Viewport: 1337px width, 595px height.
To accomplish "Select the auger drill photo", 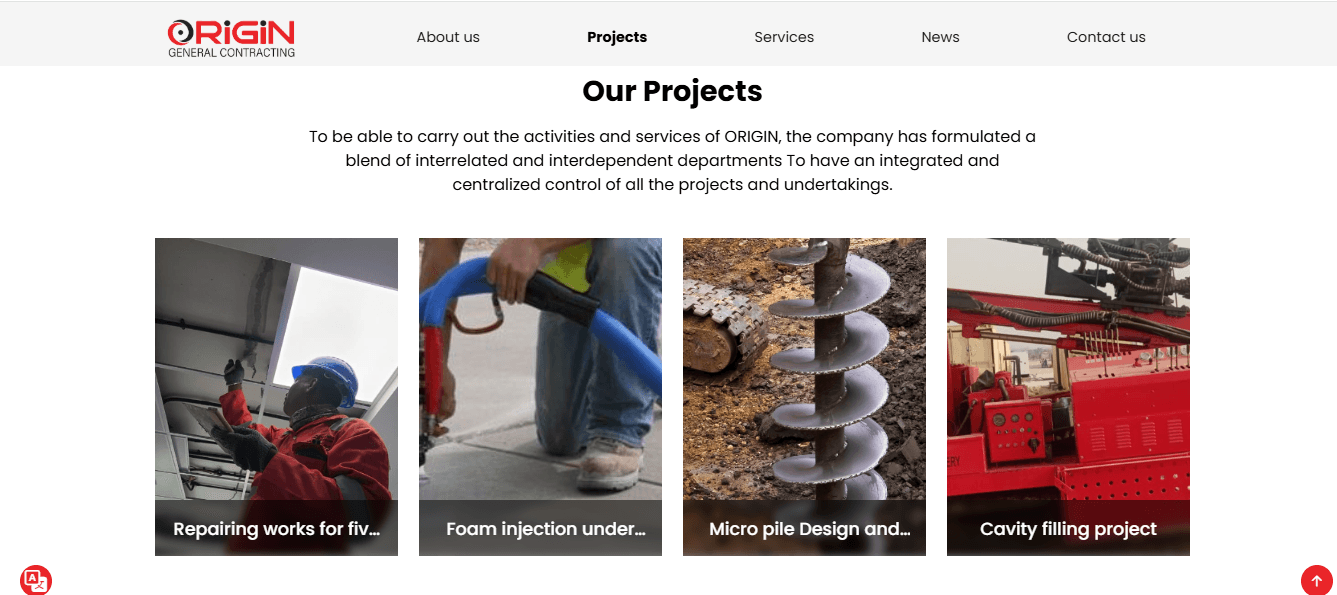I will (804, 368).
